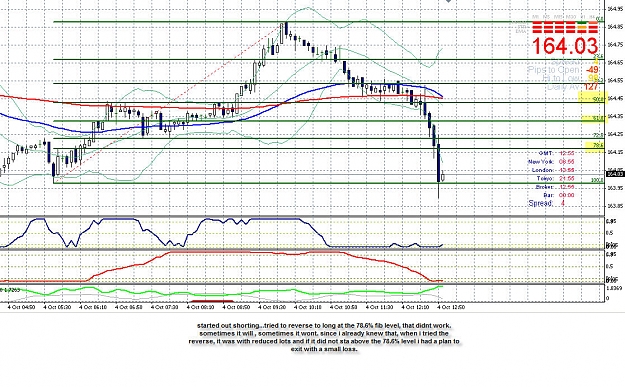The height and width of the screenshot is (387, 625).
Task: Click the green signal bar in the timeframe grid
Action: click(x=582, y=24)
